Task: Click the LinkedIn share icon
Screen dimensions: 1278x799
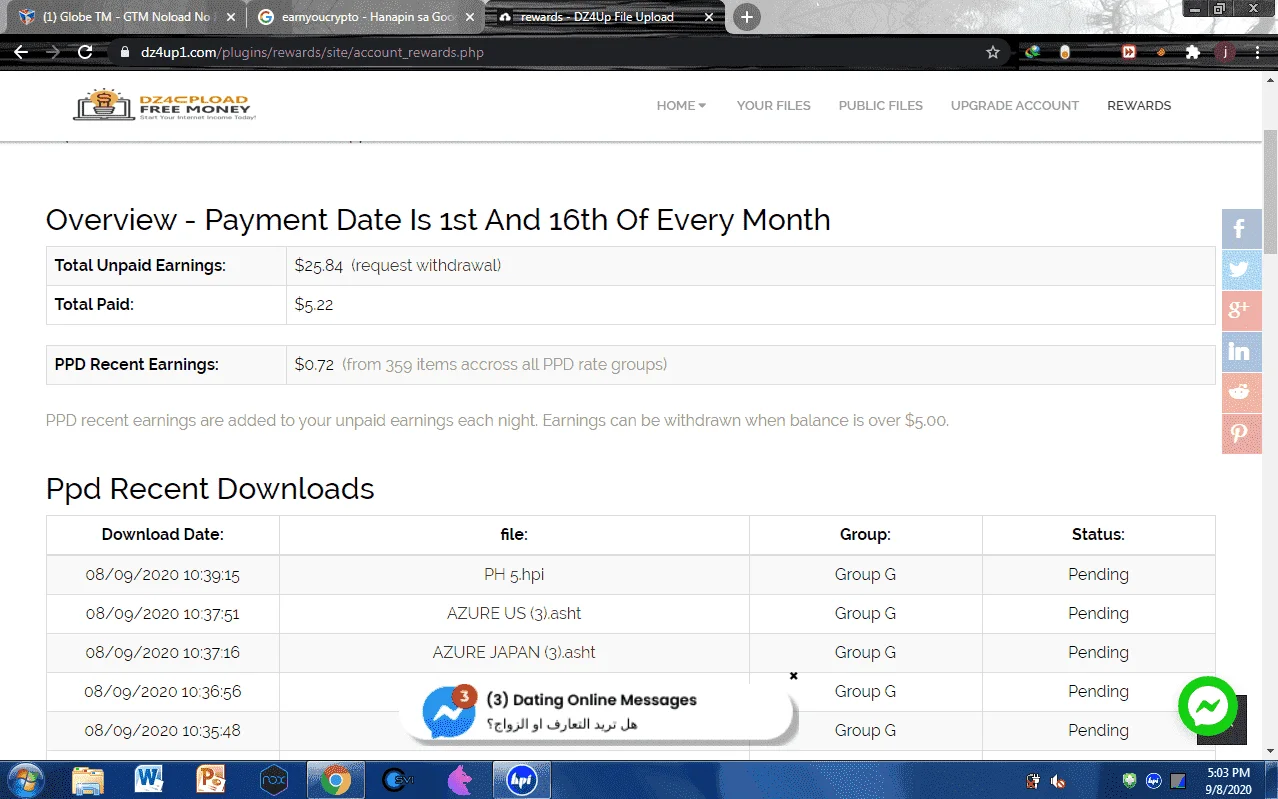Action: 1241,352
